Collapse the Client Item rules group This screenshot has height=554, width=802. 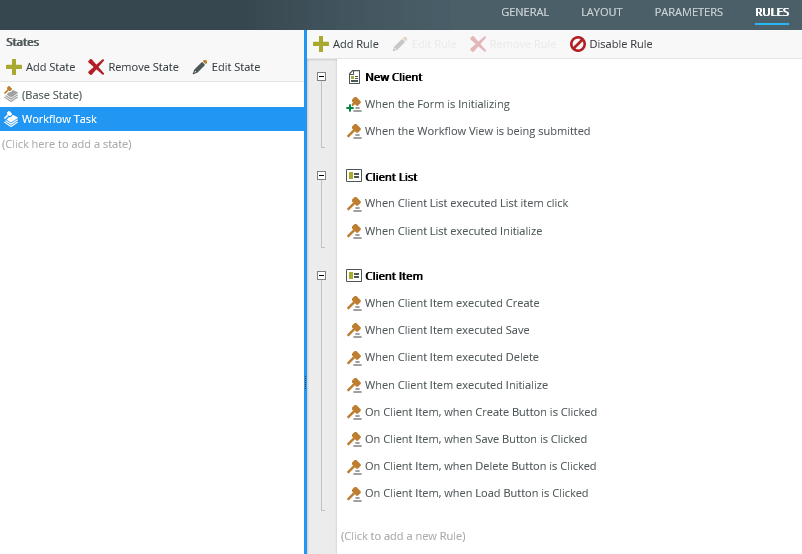(322, 276)
